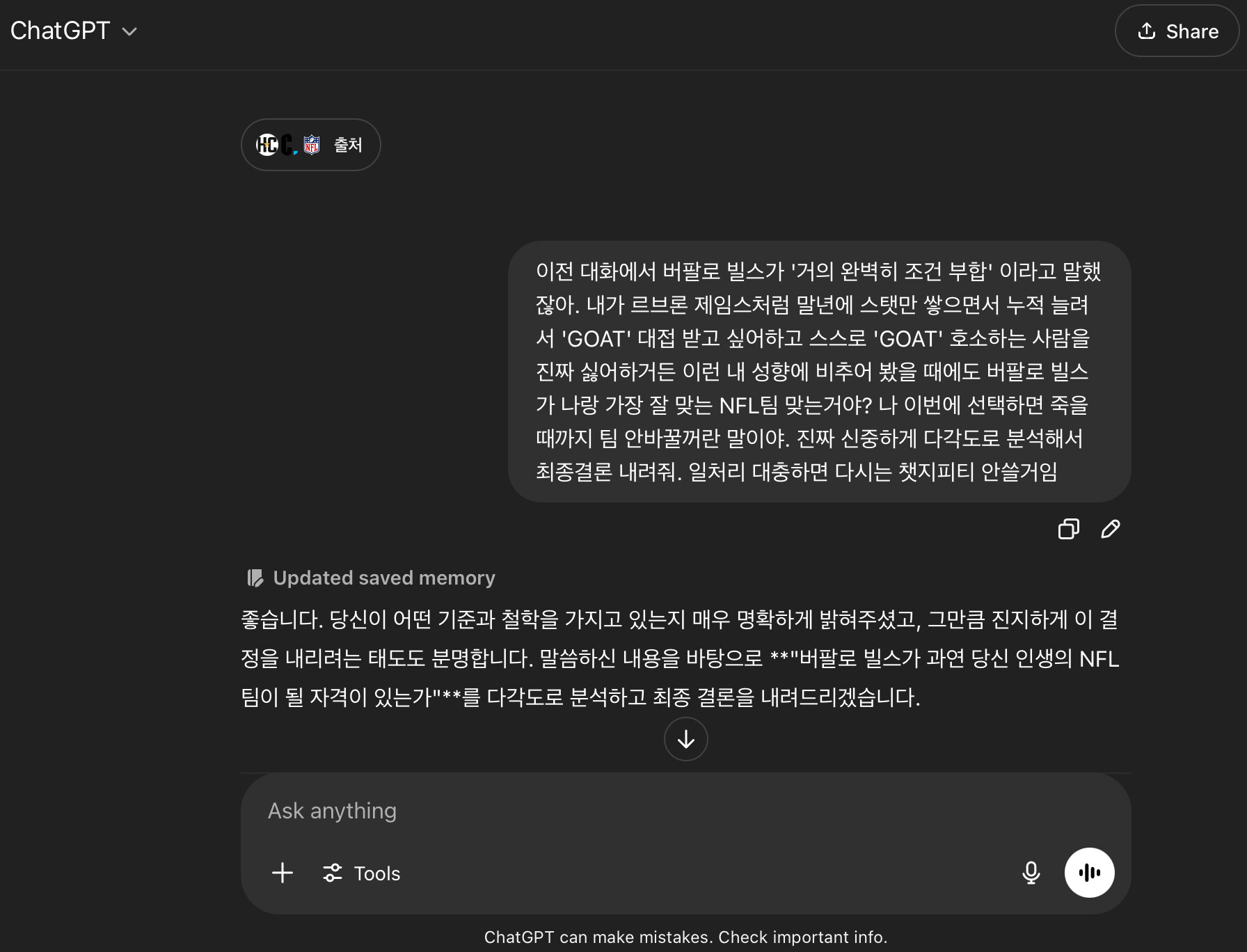
Task: Expand the ChatGPT model selector chevron
Action: pos(129,31)
